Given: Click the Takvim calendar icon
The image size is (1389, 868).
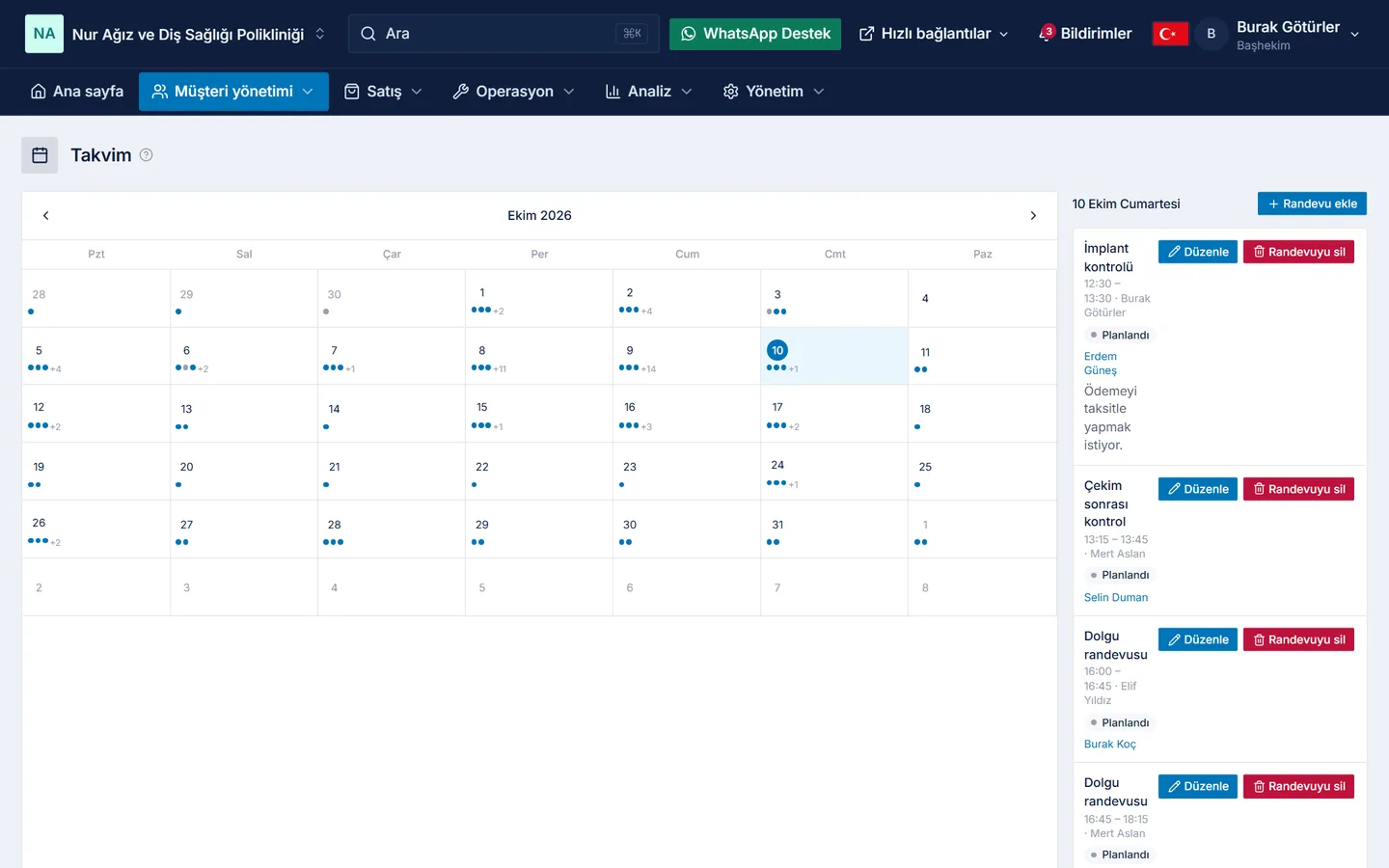Looking at the screenshot, I should (x=40, y=155).
